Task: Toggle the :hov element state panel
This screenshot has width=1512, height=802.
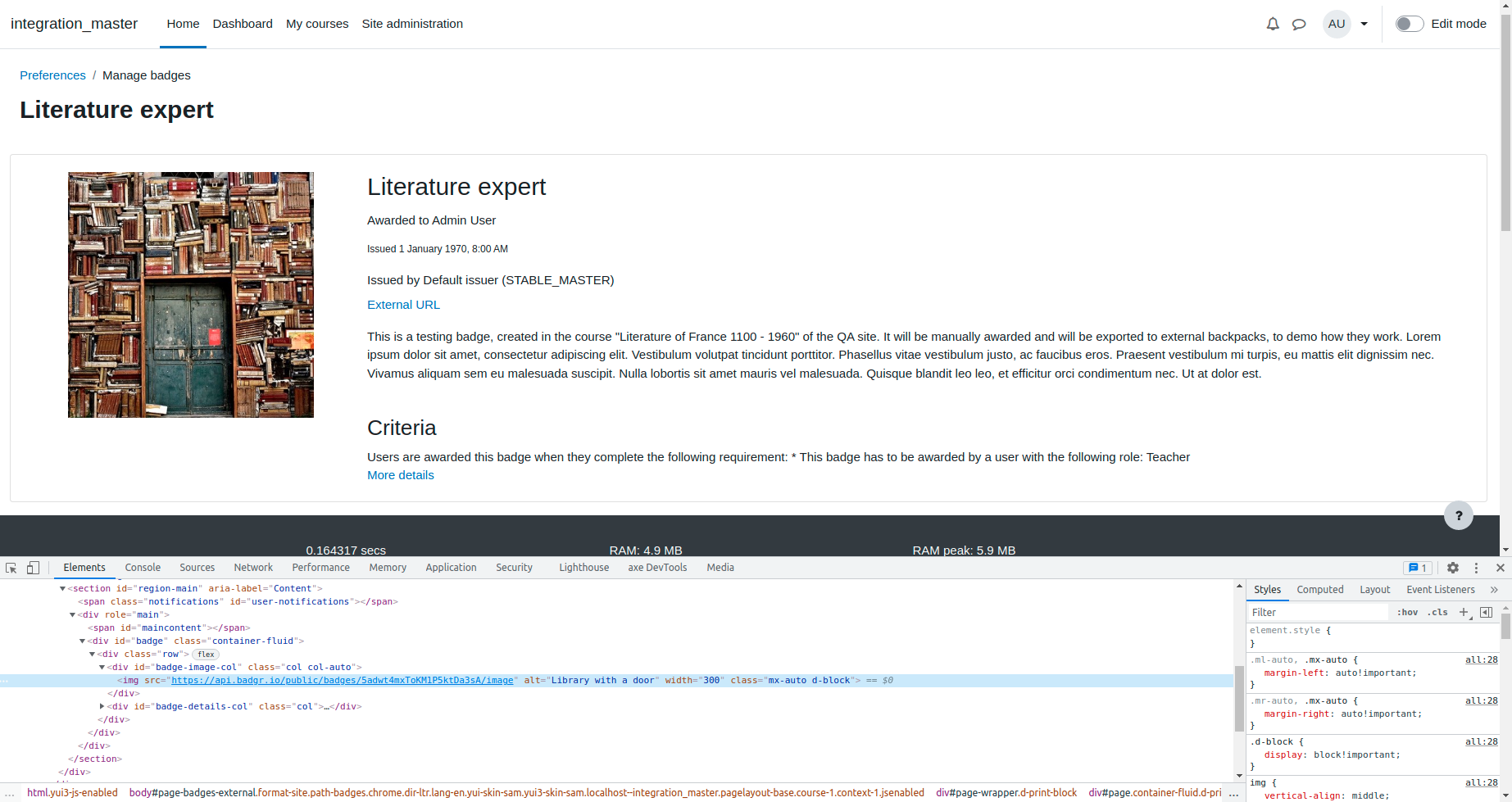Action: (1407, 612)
